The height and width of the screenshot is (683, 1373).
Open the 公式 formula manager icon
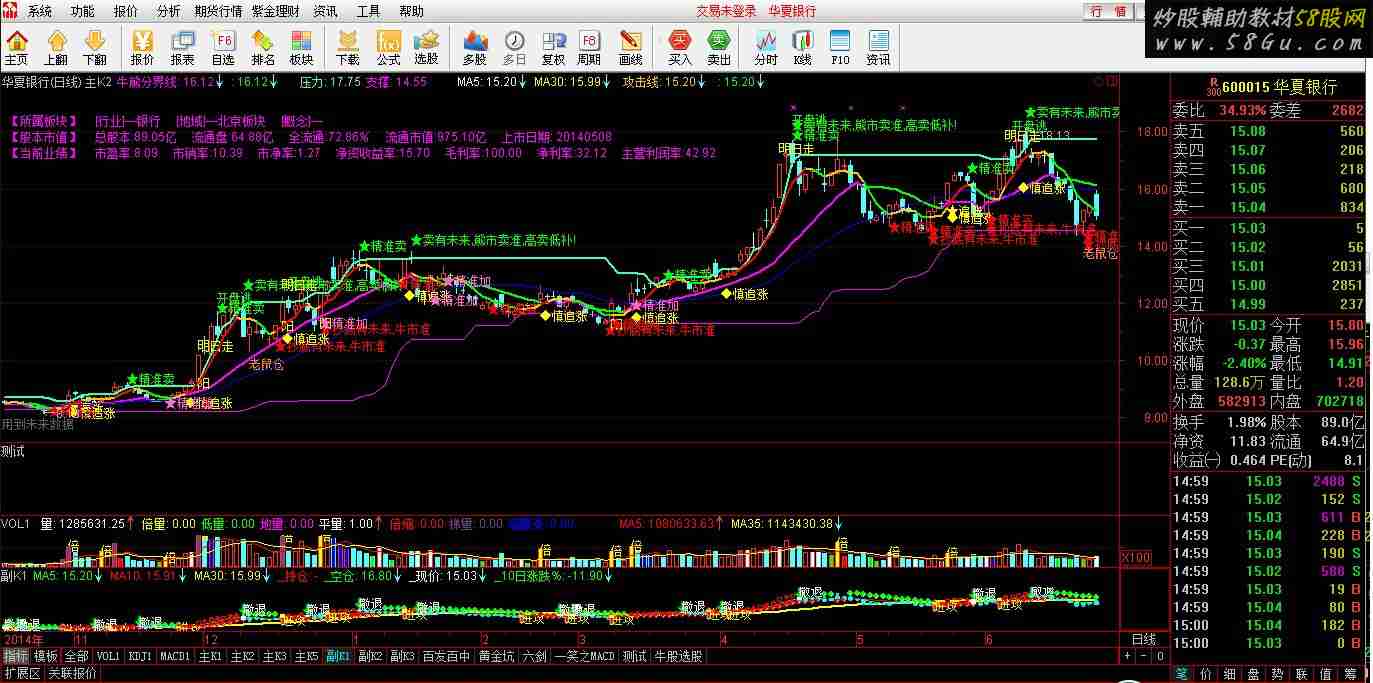388,47
